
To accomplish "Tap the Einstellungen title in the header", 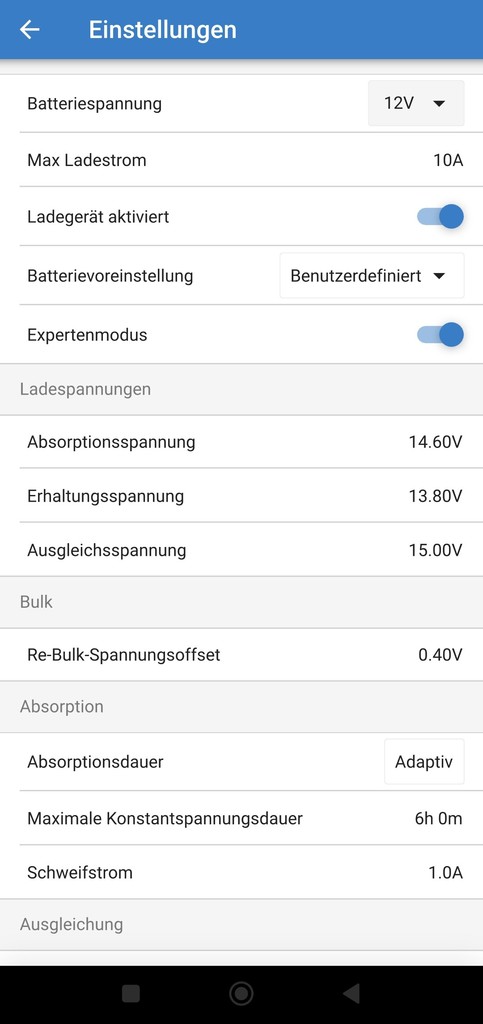I will (163, 30).
